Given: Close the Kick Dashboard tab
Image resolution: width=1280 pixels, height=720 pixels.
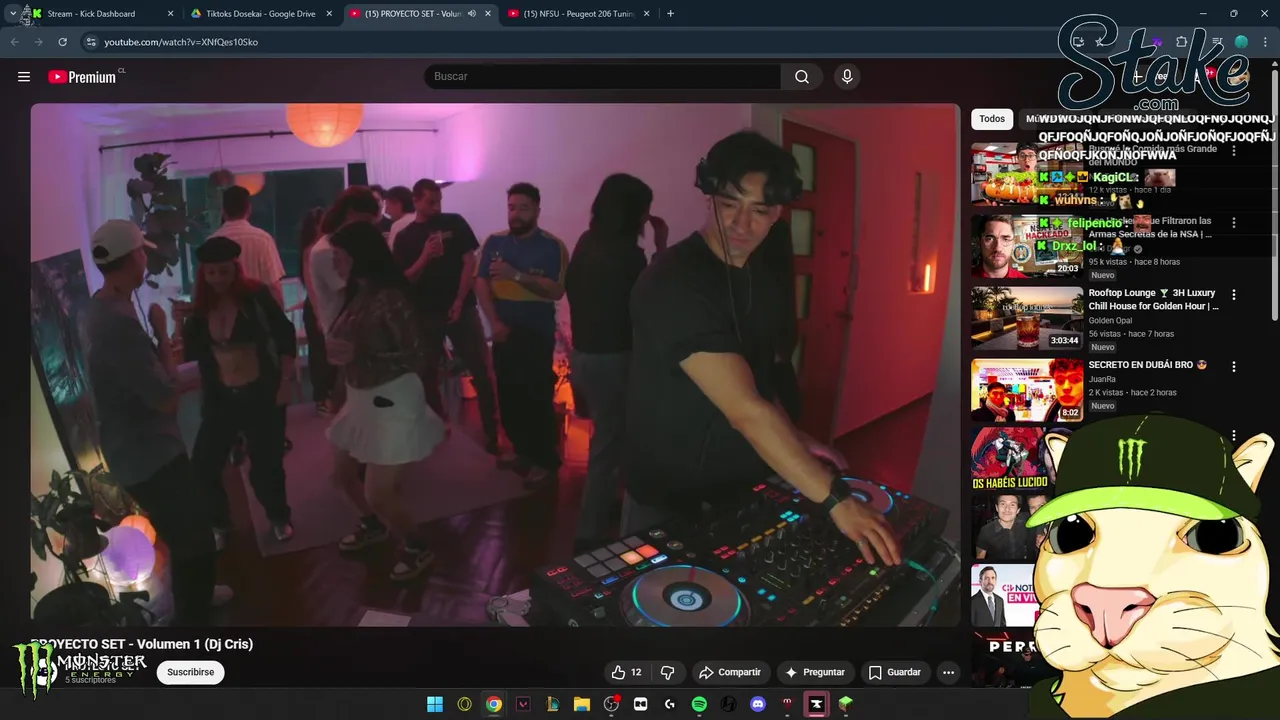Looking at the screenshot, I should point(170,14).
